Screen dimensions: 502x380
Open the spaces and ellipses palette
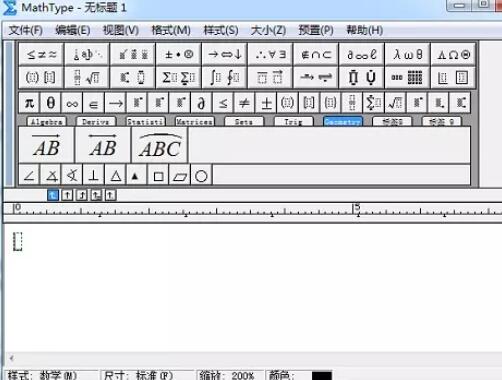[87, 54]
